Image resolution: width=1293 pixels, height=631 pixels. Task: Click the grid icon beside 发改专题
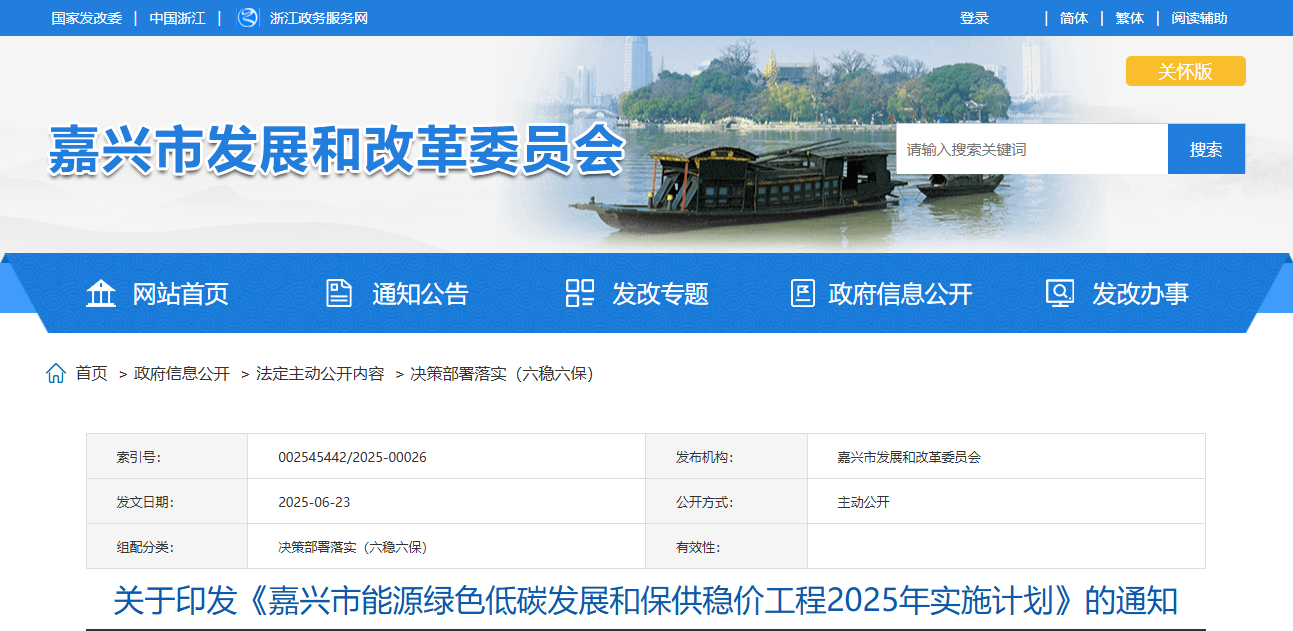[579, 293]
